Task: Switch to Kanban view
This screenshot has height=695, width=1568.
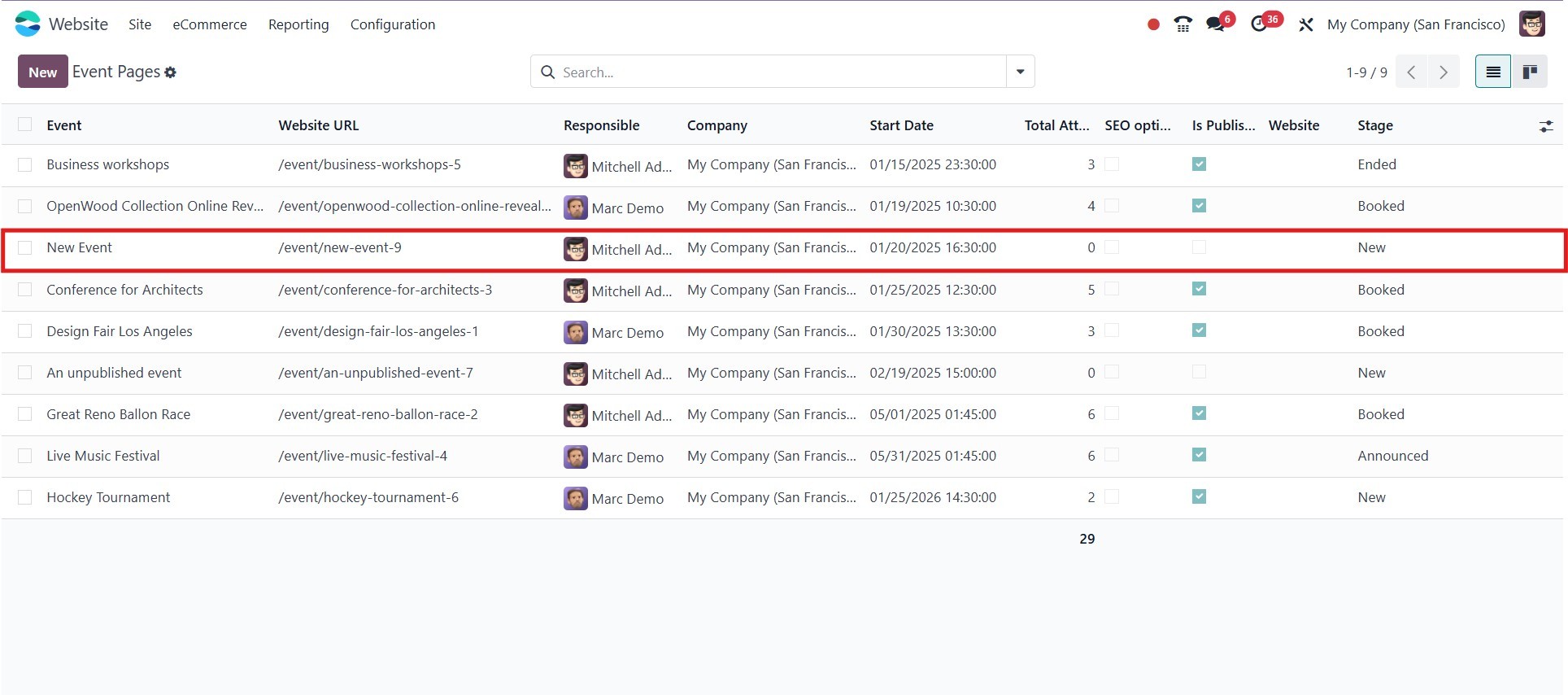Action: point(1529,72)
